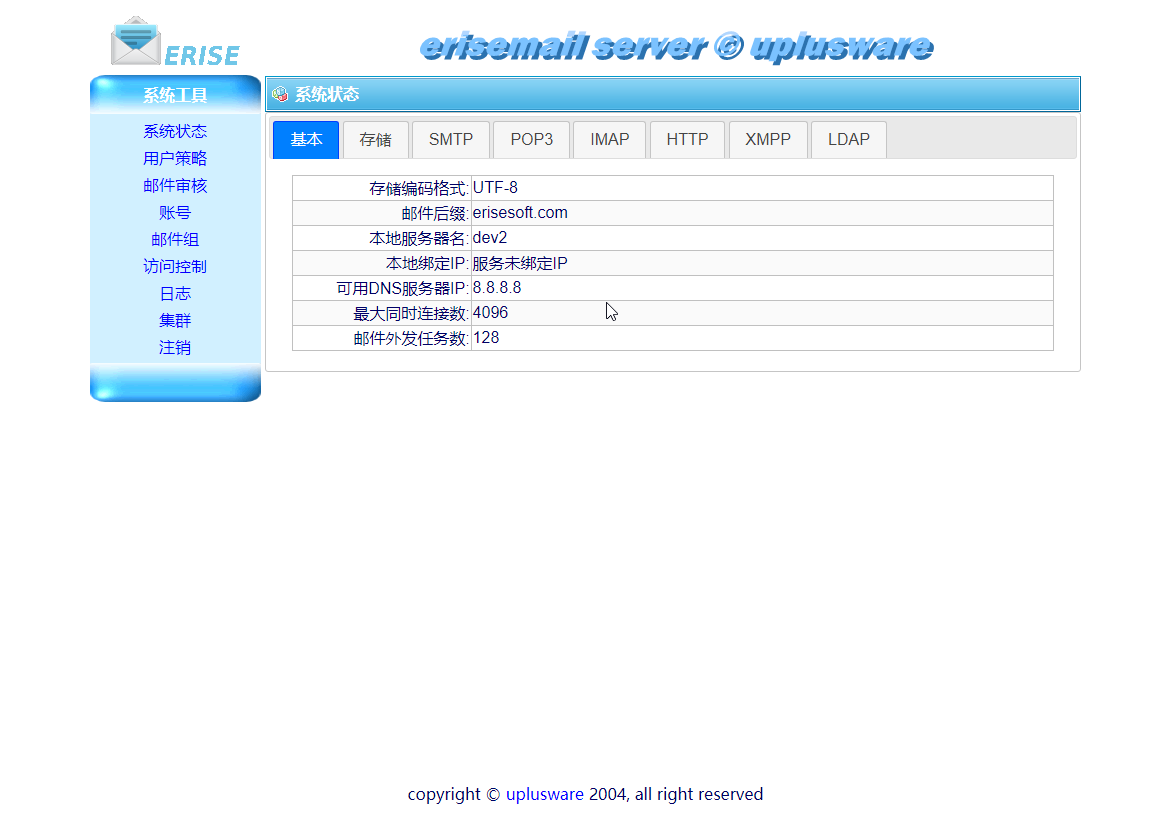
Task: Click the 存储编码格式 label
Action: click(x=418, y=188)
